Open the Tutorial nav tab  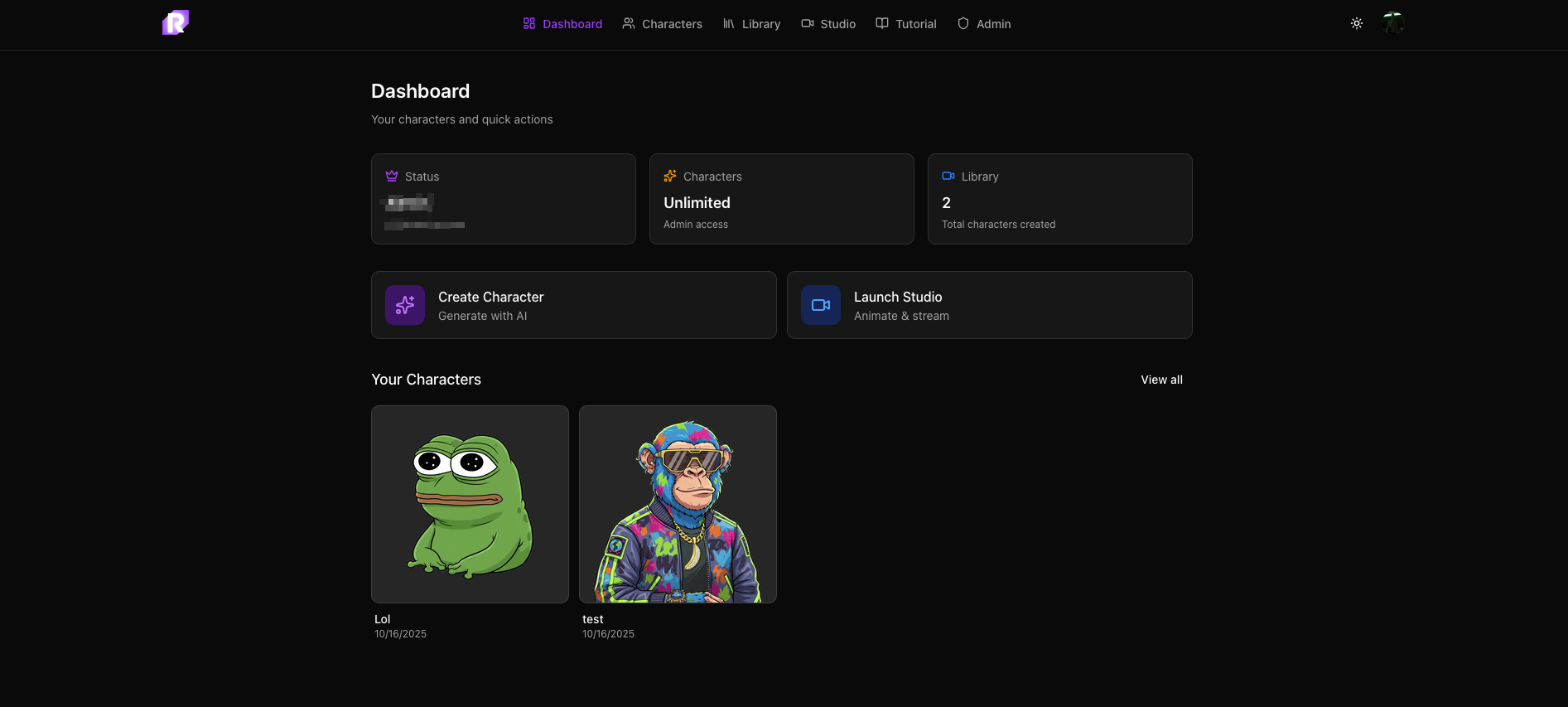click(x=906, y=24)
